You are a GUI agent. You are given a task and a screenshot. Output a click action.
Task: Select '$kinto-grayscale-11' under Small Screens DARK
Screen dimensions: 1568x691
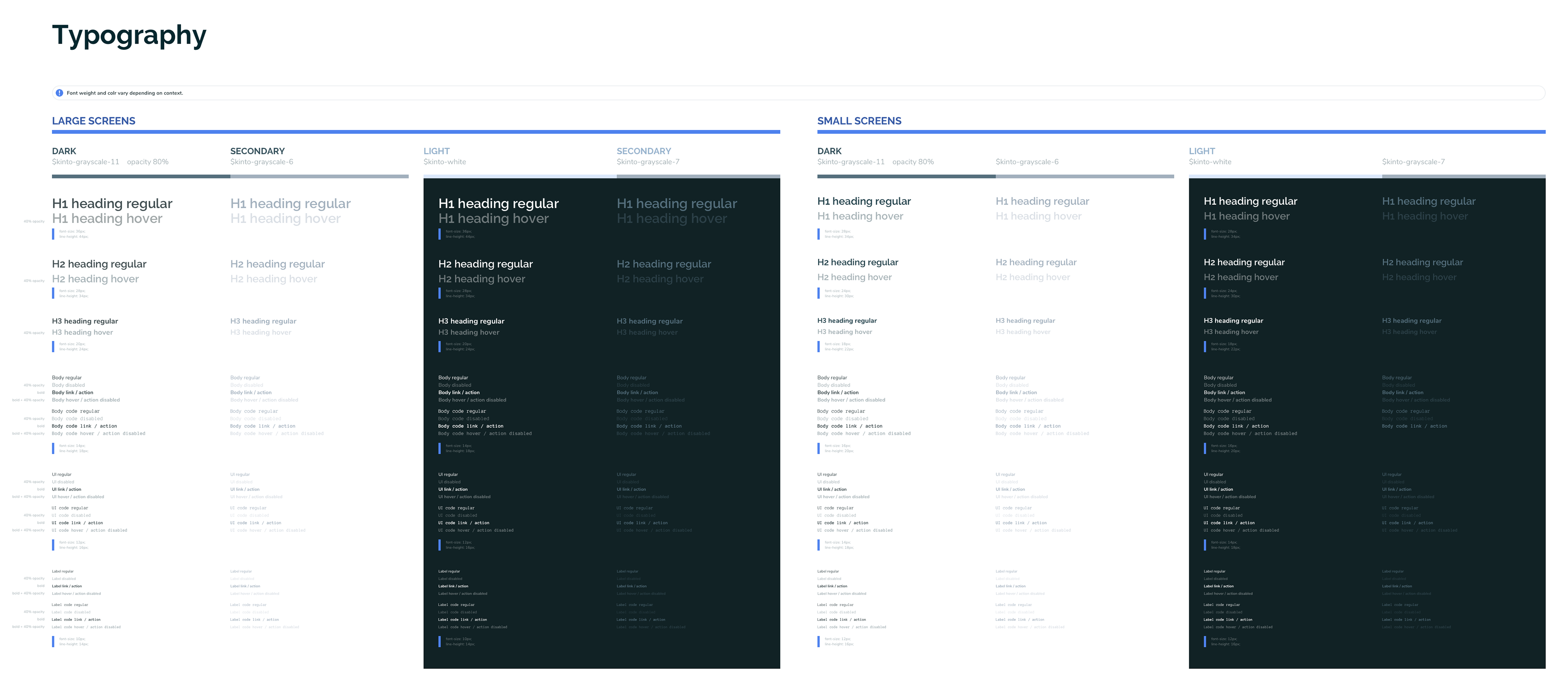coord(851,162)
